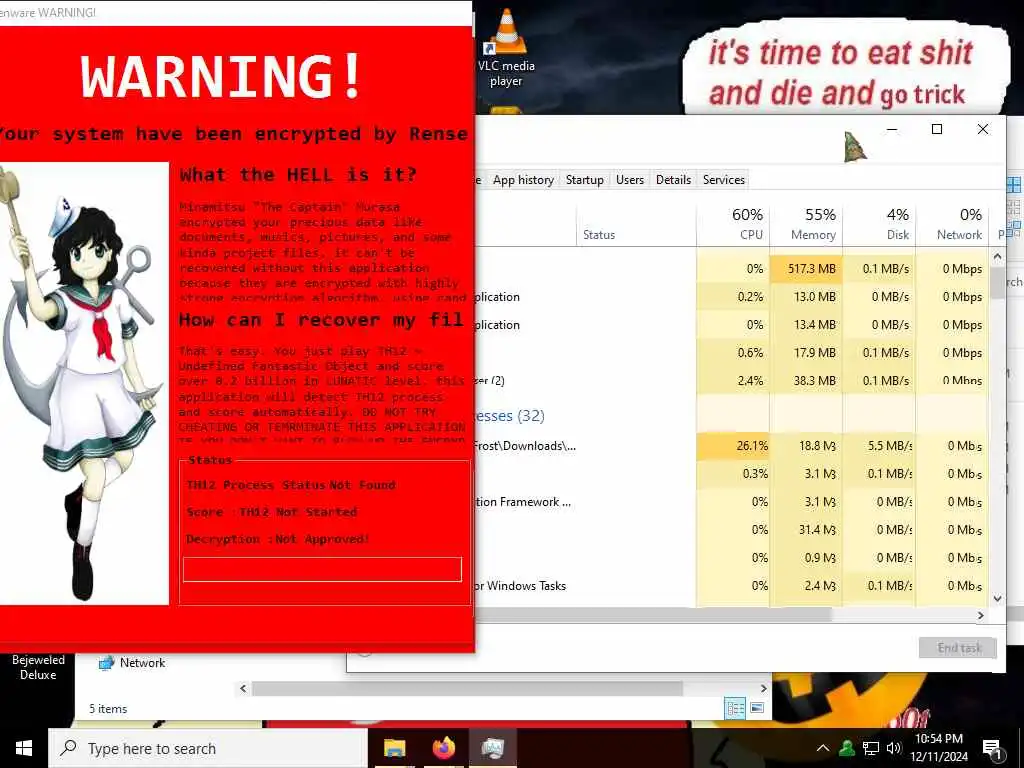This screenshot has width=1024, height=768.
Task: Click the green user tray icon
Action: [847, 748]
